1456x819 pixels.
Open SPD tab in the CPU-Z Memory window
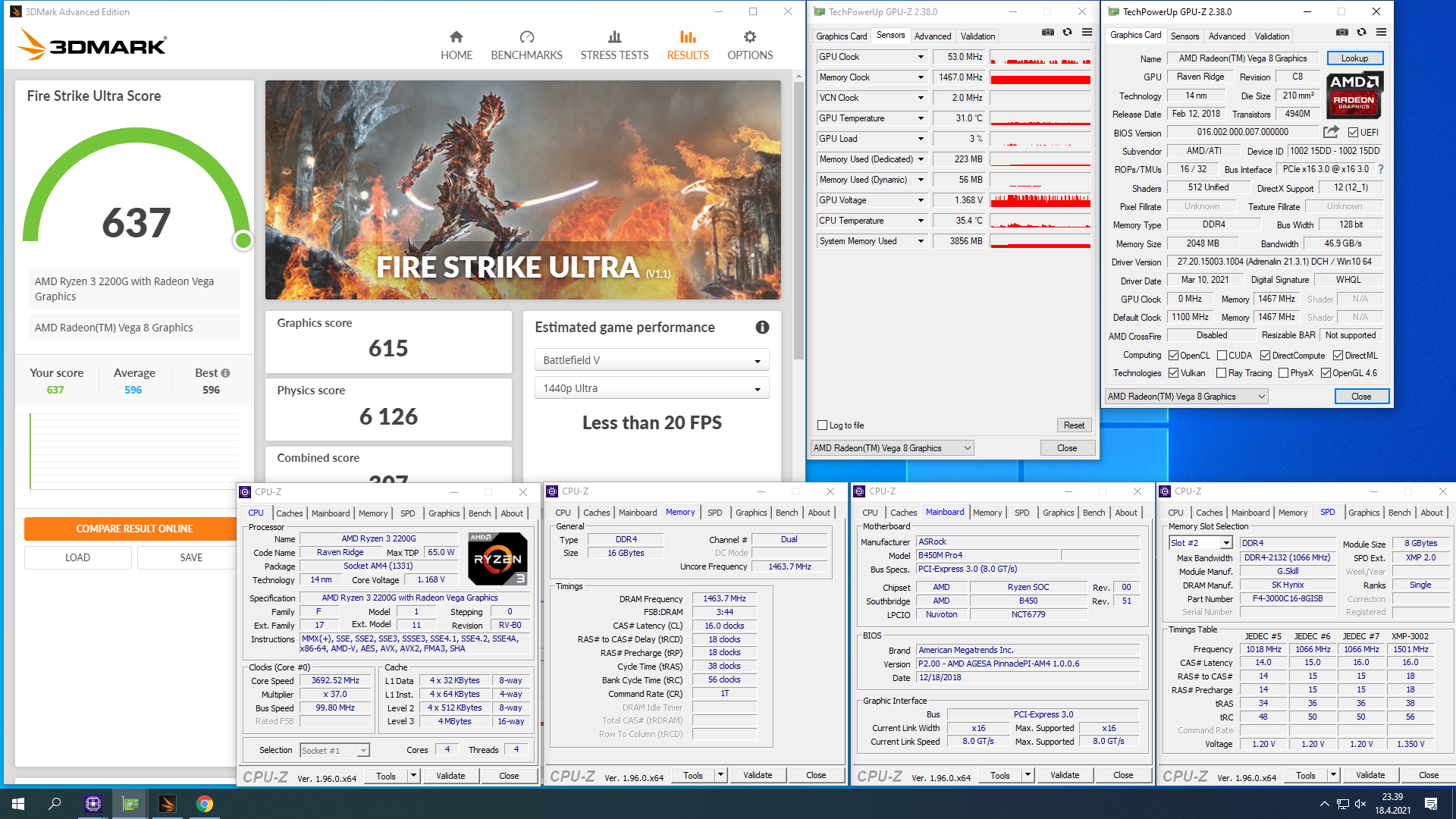[714, 513]
